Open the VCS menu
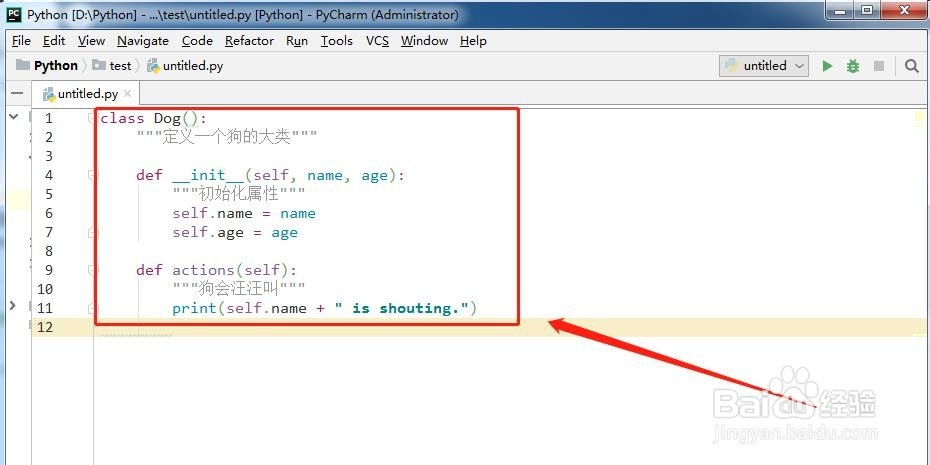The height and width of the screenshot is (465, 930). tap(377, 41)
